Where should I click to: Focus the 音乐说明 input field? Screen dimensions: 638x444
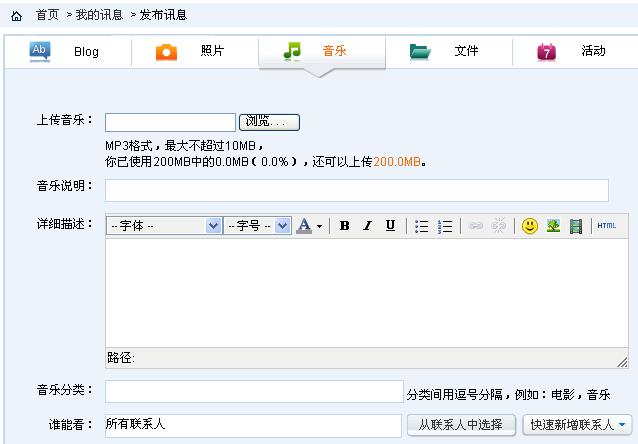tap(357, 190)
